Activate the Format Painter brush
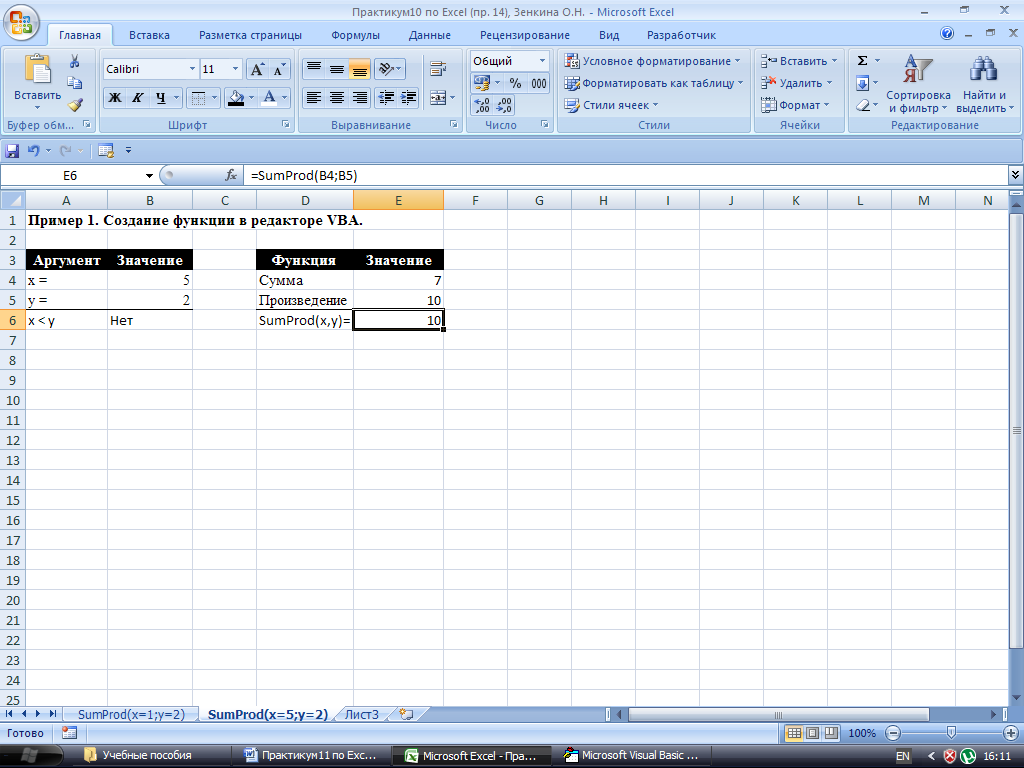The image size is (1024, 768). click(74, 104)
